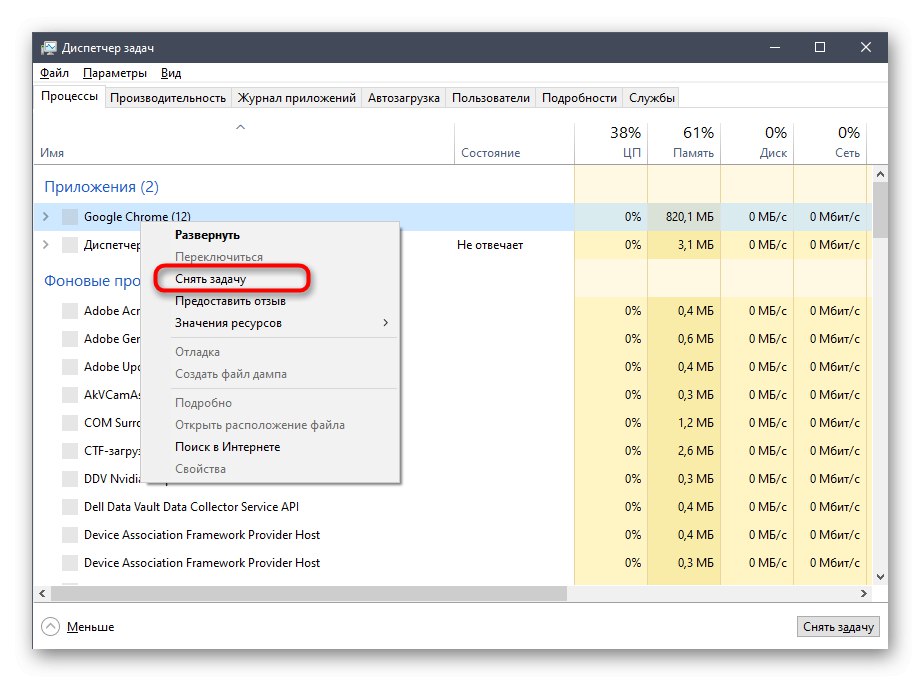Click the Google Chrome process icon
Image resolution: width=920 pixels, height=681 pixels.
70,216
